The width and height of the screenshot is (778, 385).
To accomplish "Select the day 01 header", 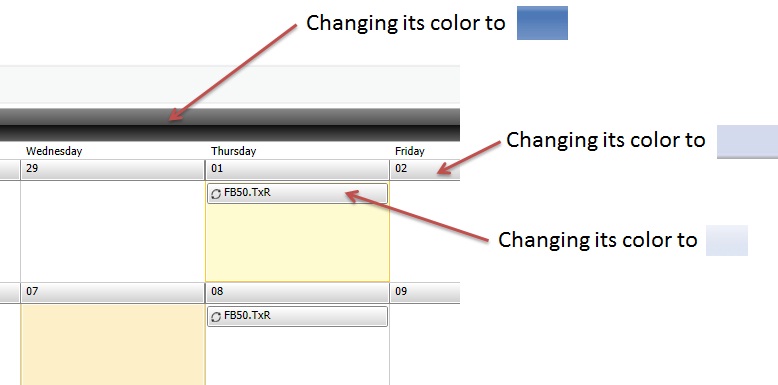I will [x=297, y=170].
